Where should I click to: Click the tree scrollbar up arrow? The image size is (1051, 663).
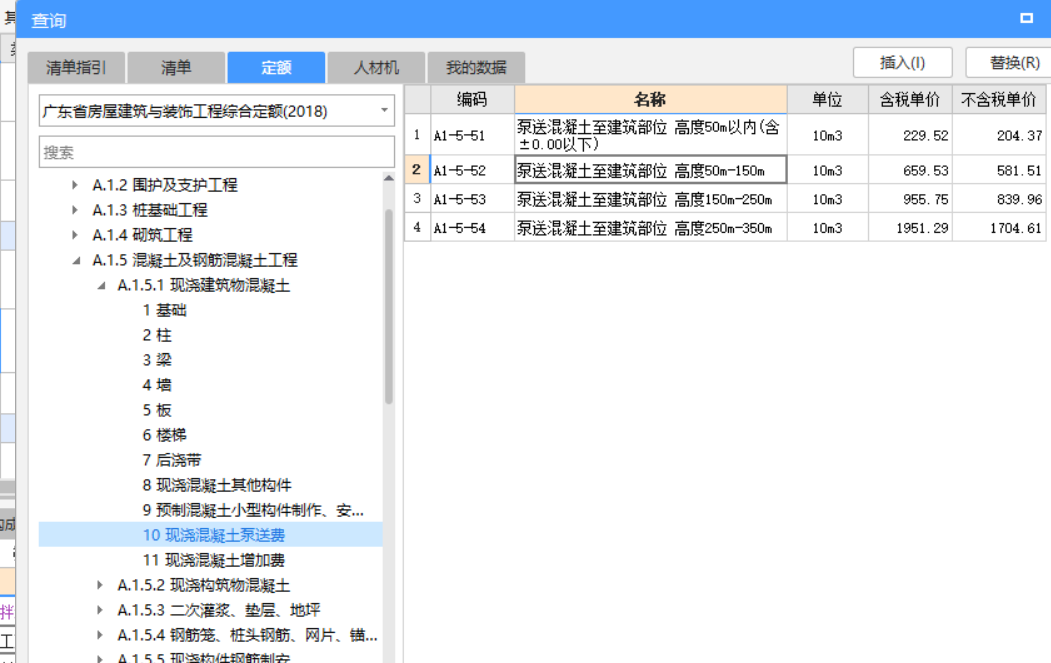[389, 178]
